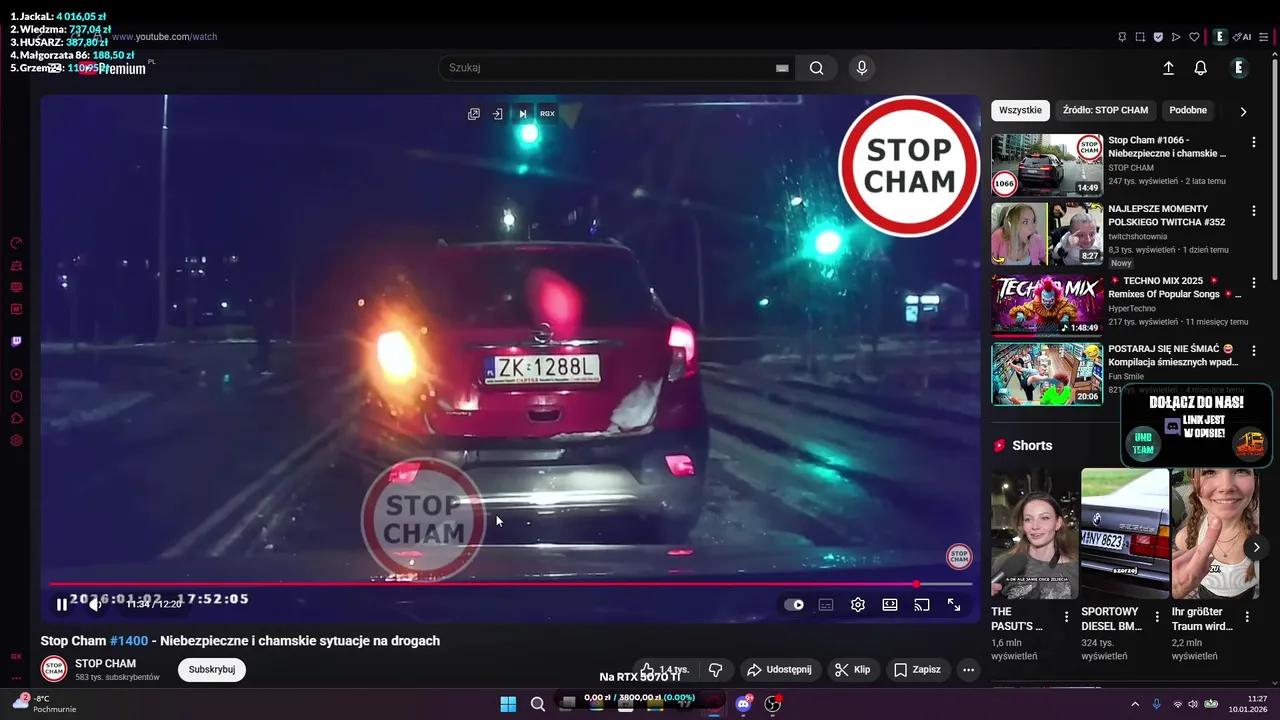Switch to theater mode view
Screen dimensions: 1280x720
click(890, 605)
